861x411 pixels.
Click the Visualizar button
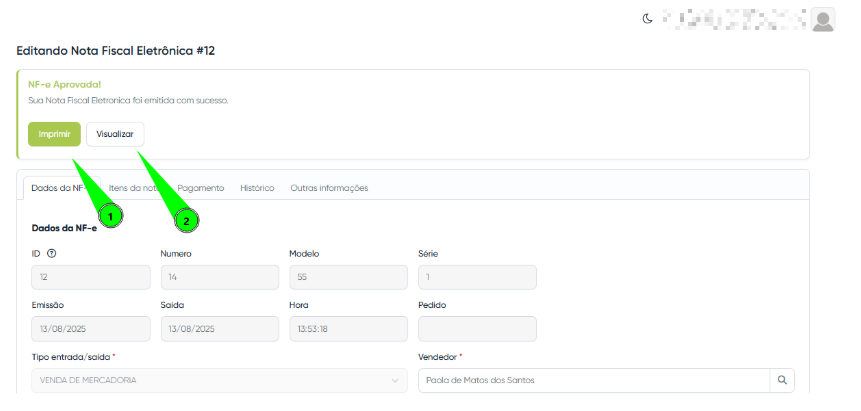pos(115,134)
